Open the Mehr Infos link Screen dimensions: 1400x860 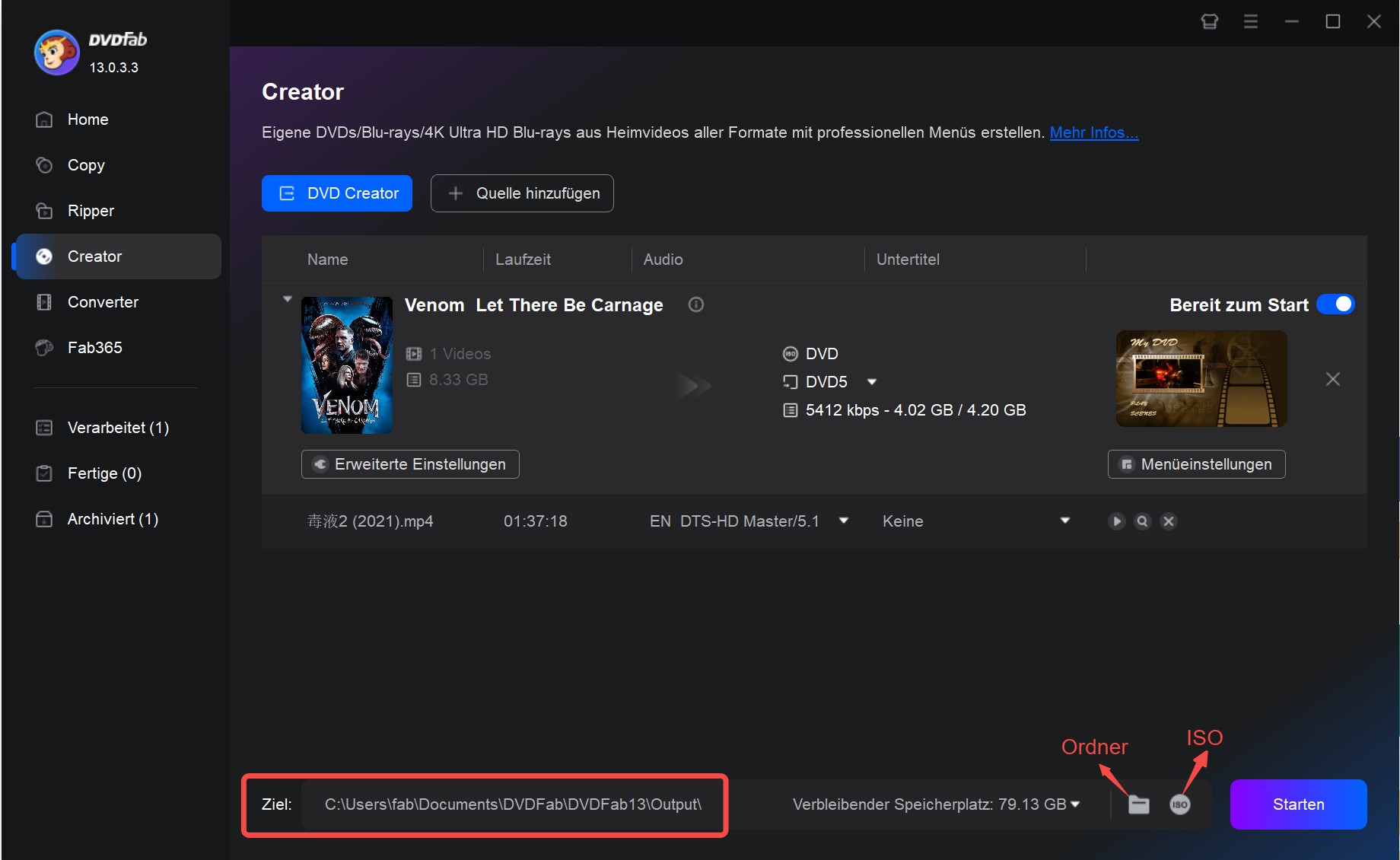pyautogui.click(x=1094, y=132)
